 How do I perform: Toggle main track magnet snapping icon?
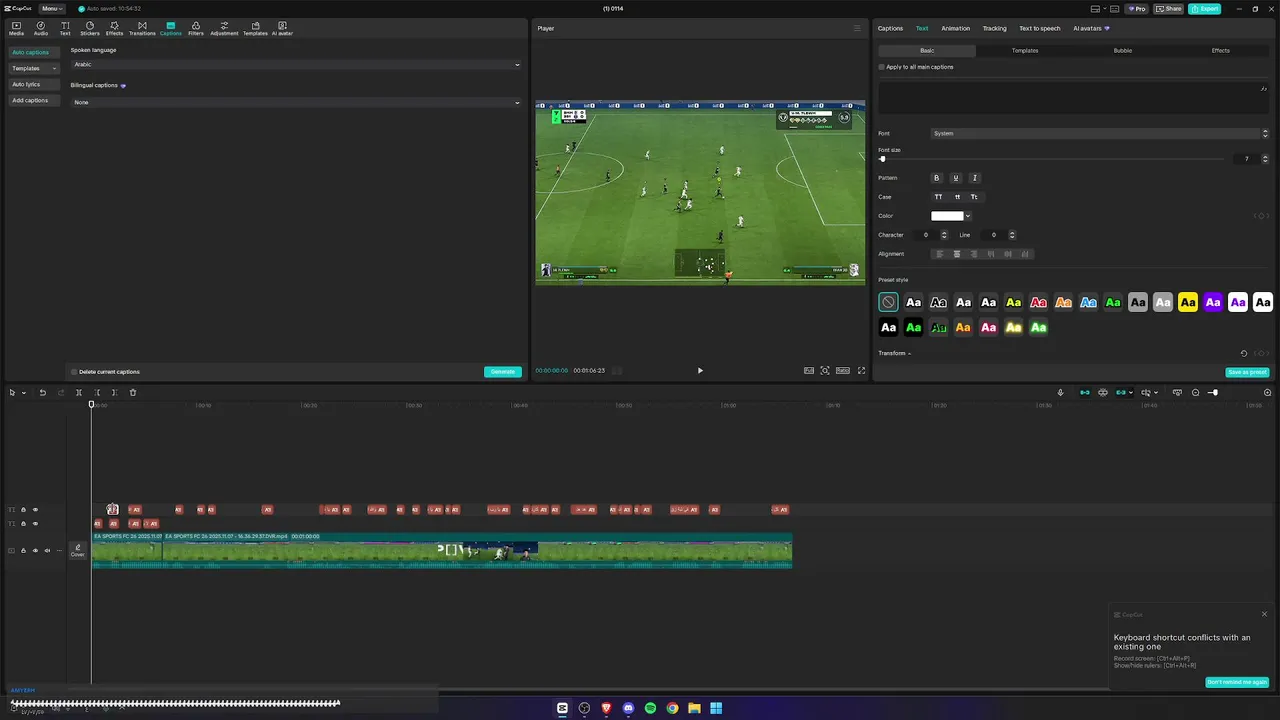tap(1085, 392)
